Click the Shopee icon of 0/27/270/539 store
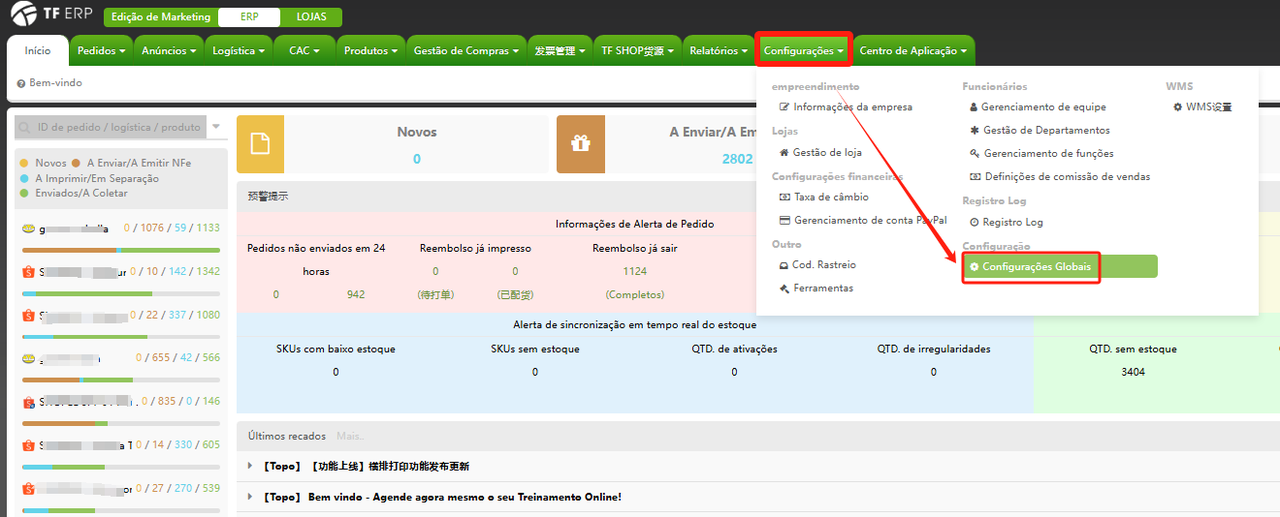 click(x=28, y=488)
